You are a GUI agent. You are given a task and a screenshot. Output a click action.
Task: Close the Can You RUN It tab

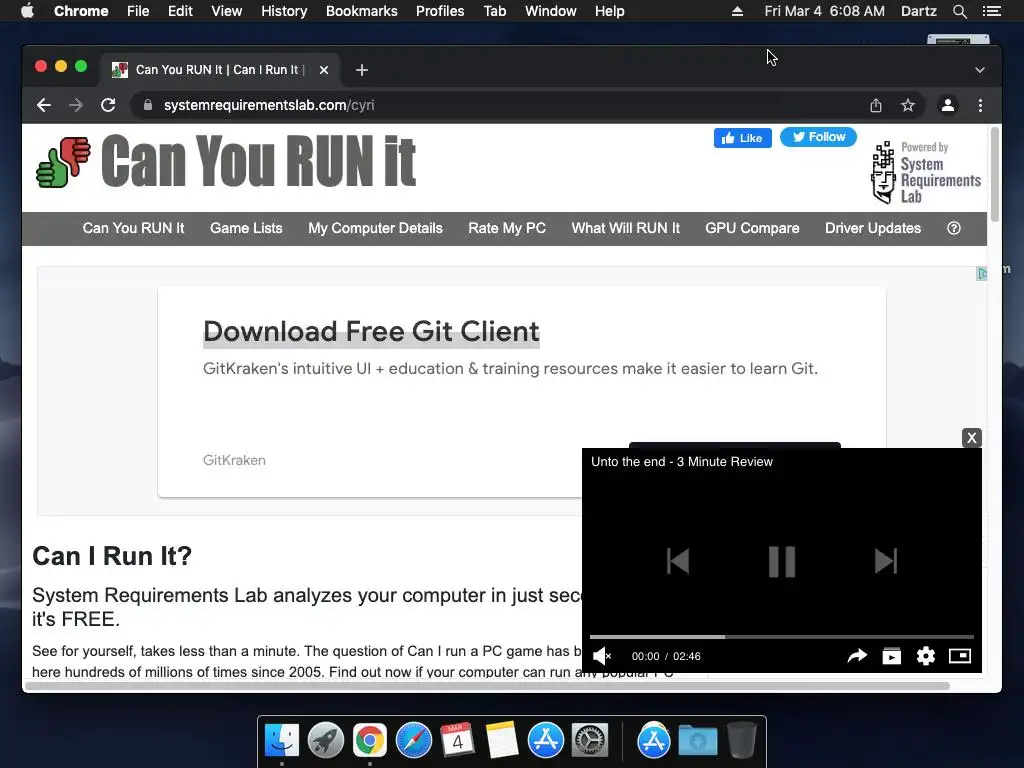324,70
